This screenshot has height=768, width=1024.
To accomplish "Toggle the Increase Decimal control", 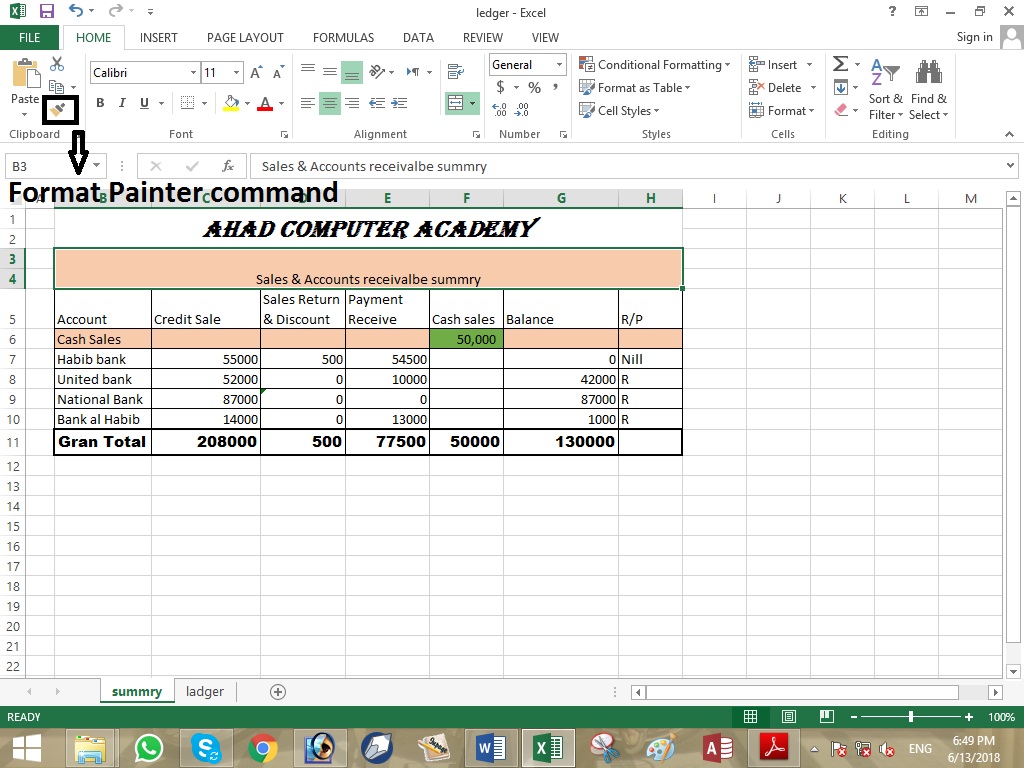I will point(501,107).
